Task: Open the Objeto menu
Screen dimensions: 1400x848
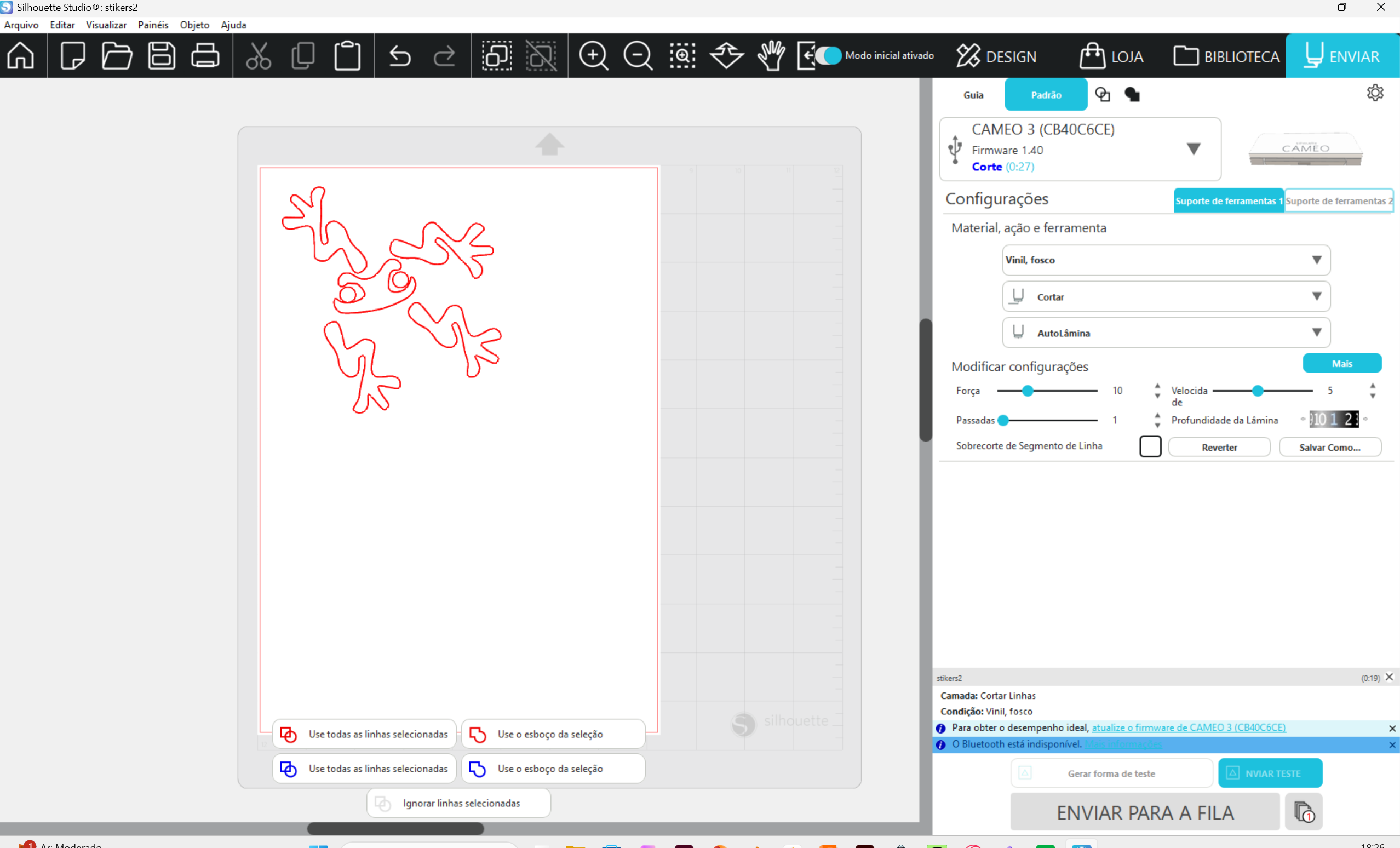Action: click(194, 25)
